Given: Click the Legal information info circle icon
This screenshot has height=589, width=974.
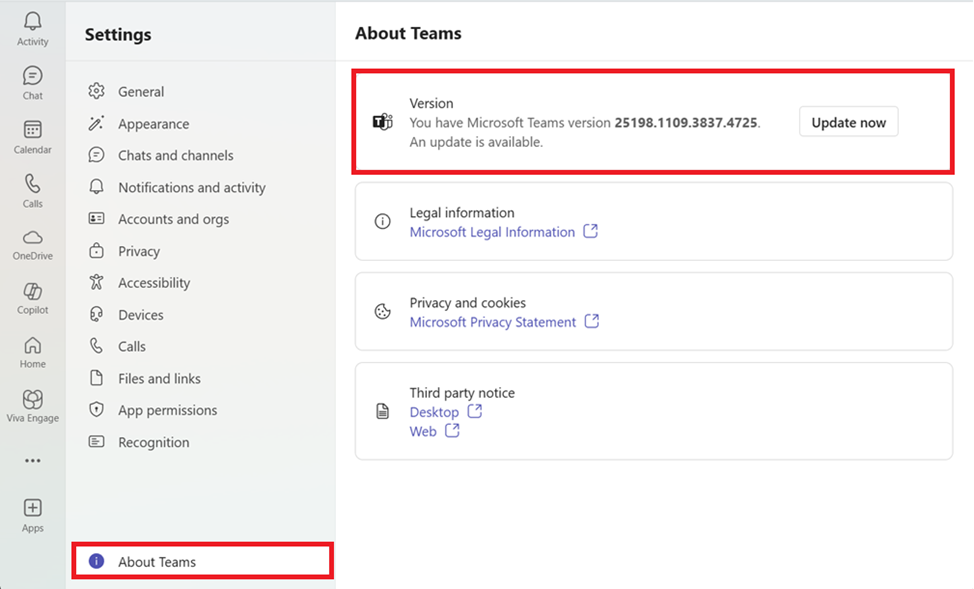Looking at the screenshot, I should (383, 221).
